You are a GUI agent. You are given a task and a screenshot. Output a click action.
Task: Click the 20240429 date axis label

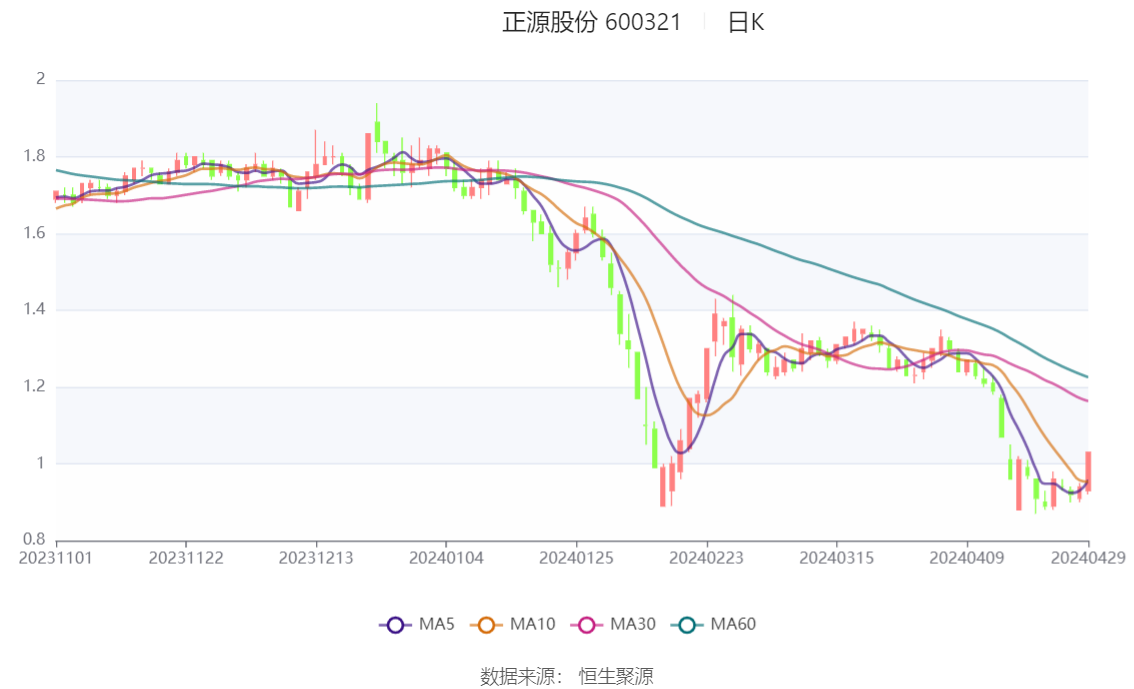(x=1088, y=558)
